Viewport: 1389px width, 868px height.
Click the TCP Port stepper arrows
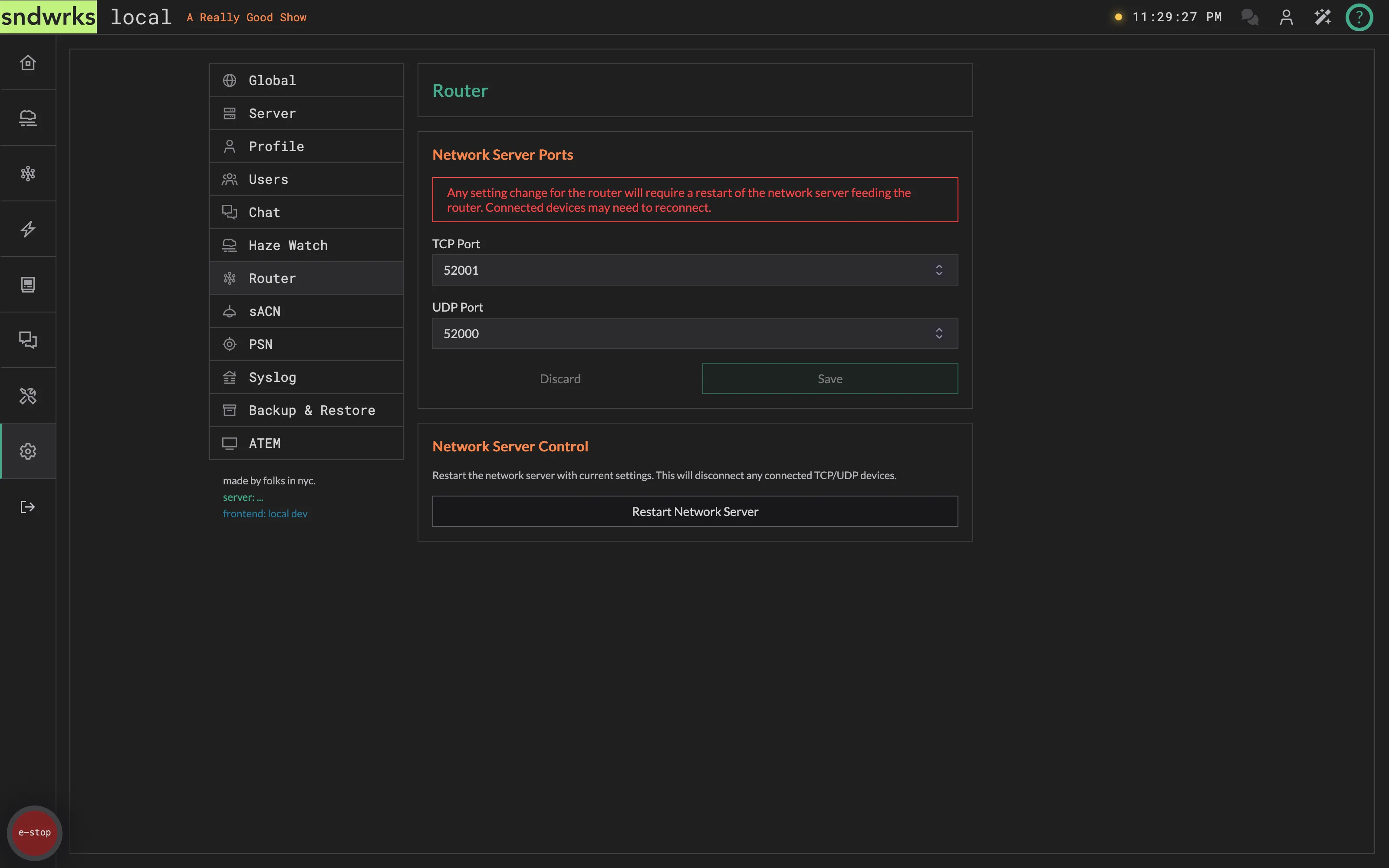[939, 270]
